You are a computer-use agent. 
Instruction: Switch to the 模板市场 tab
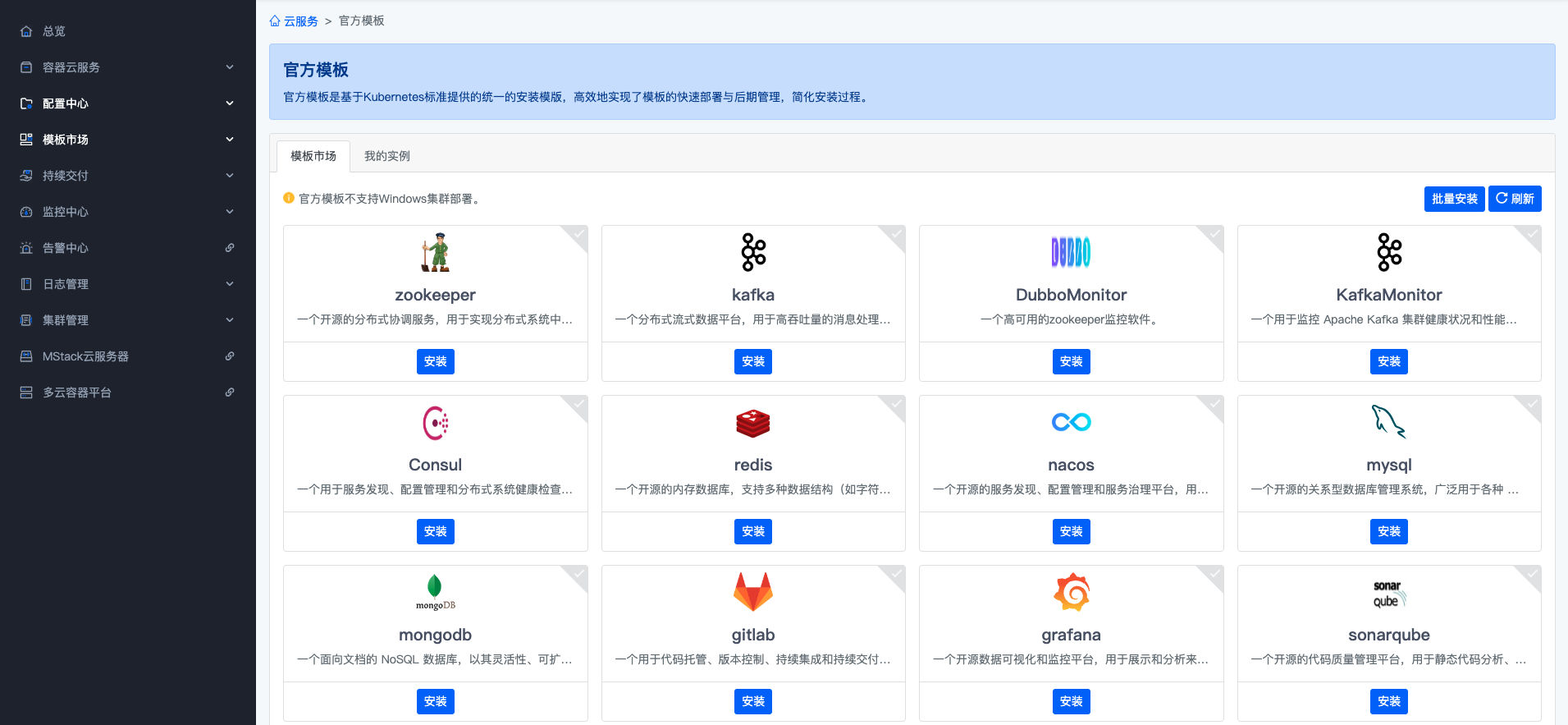pyautogui.click(x=313, y=156)
